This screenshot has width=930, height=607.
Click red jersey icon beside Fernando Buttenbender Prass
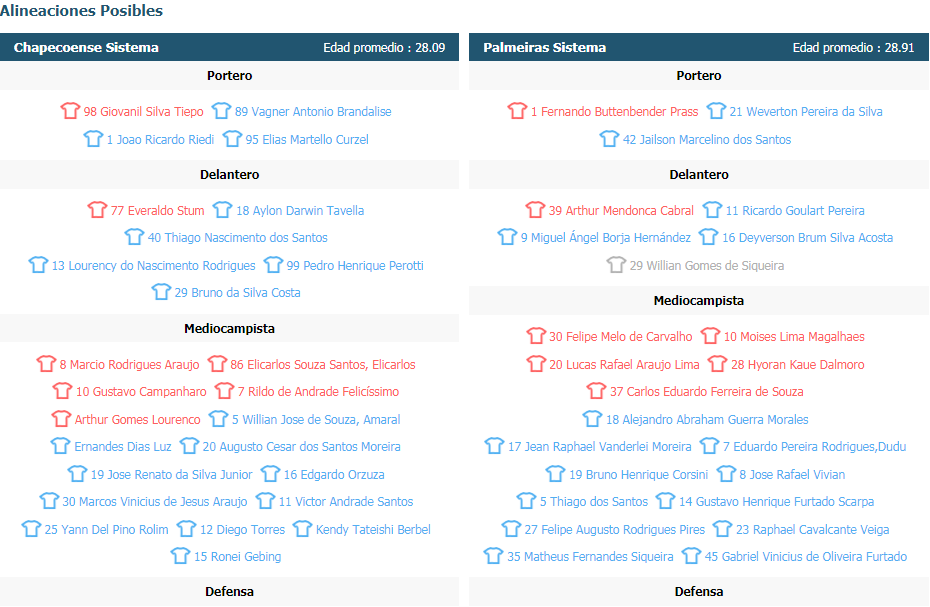coord(517,111)
